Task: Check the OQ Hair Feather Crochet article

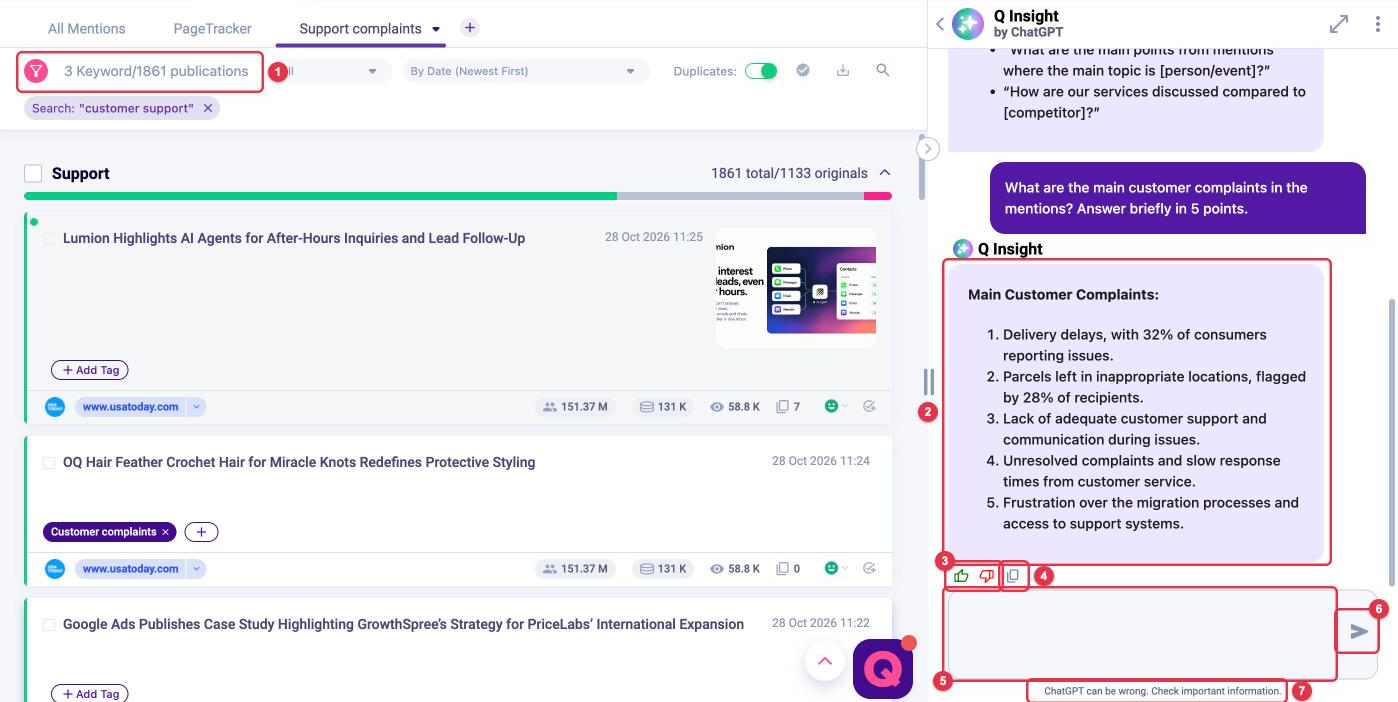Action: click(49, 463)
